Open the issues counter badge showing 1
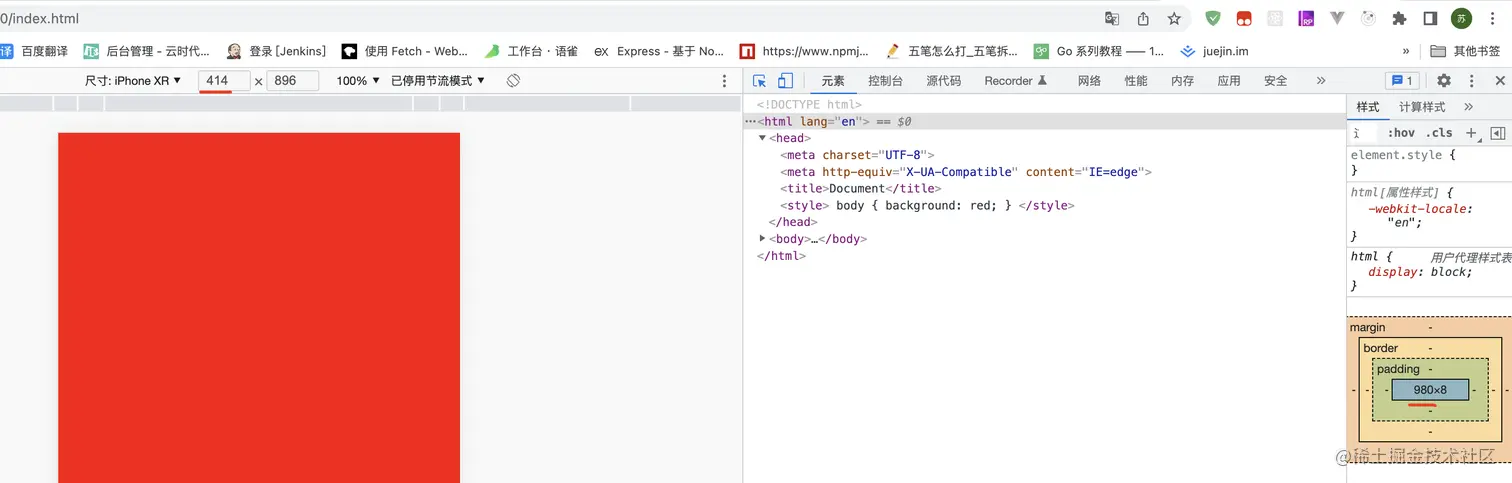Viewport: 1512px width, 483px height. (1401, 81)
